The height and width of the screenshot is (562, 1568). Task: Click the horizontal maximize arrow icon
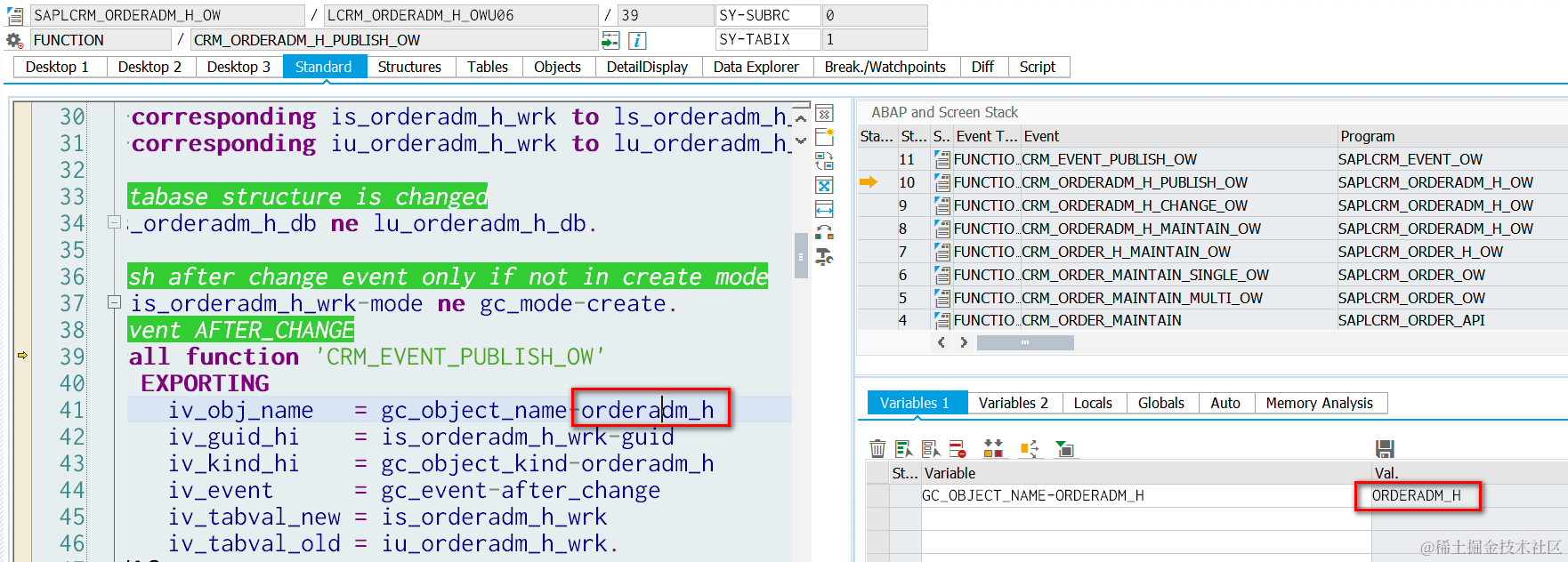tap(824, 209)
